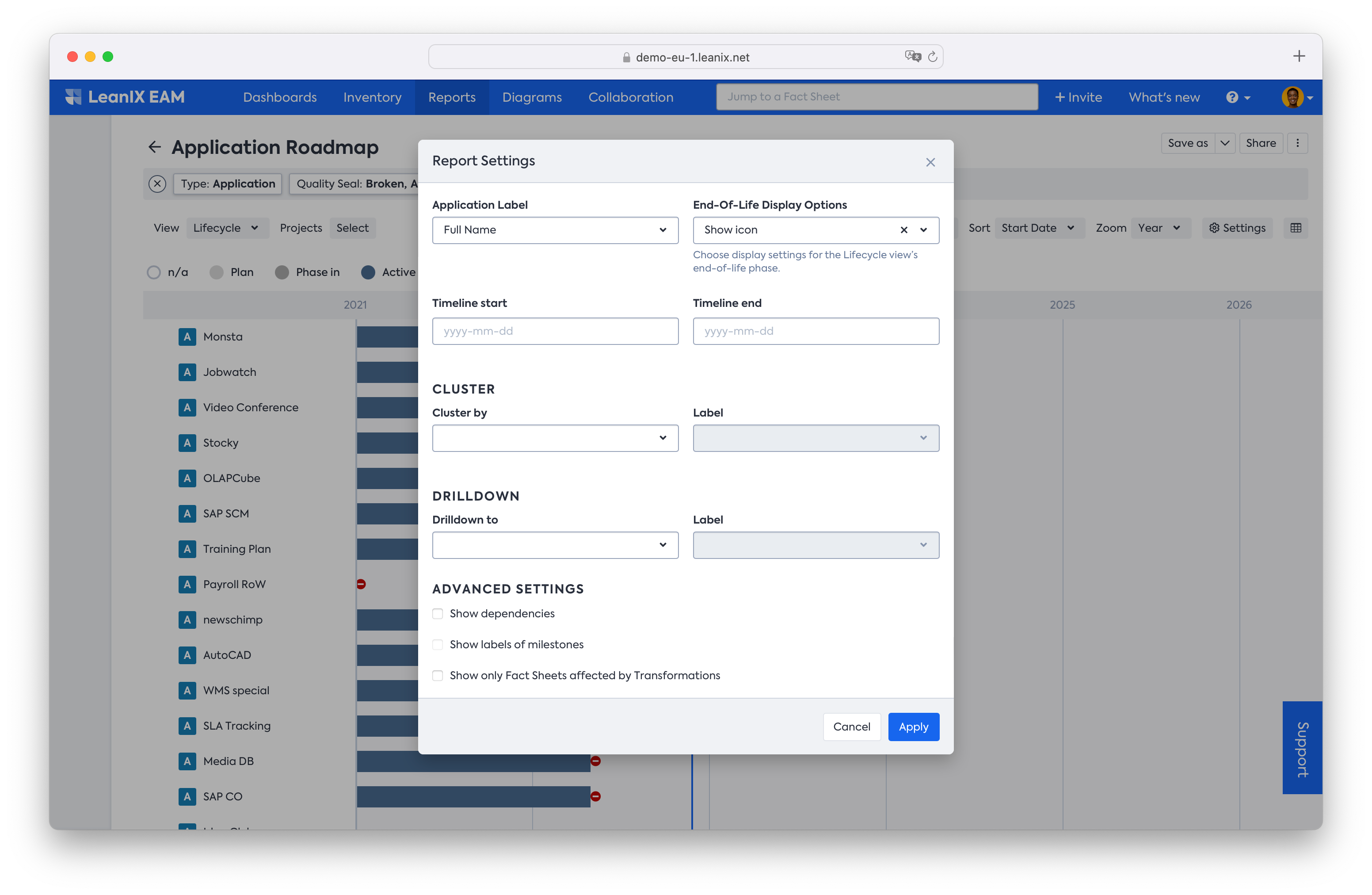
Task: Expand the Save as arrow menu
Action: pyautogui.click(x=1224, y=143)
